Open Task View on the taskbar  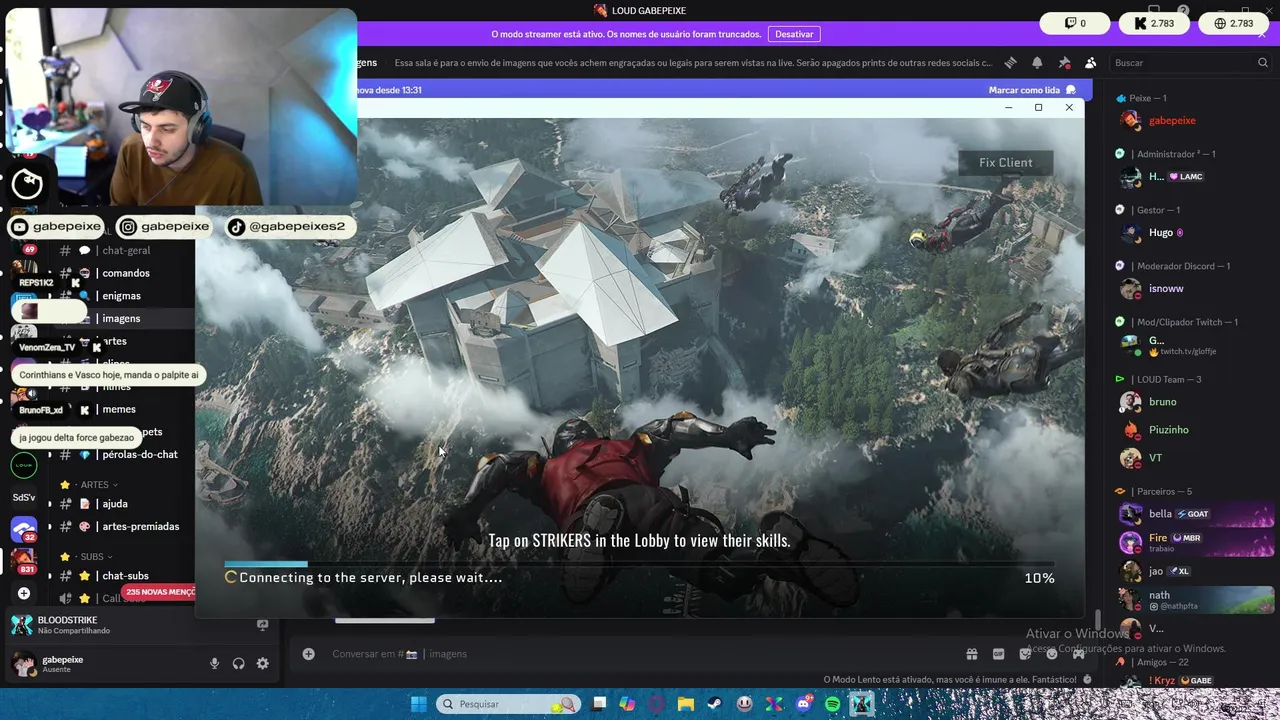click(x=599, y=704)
